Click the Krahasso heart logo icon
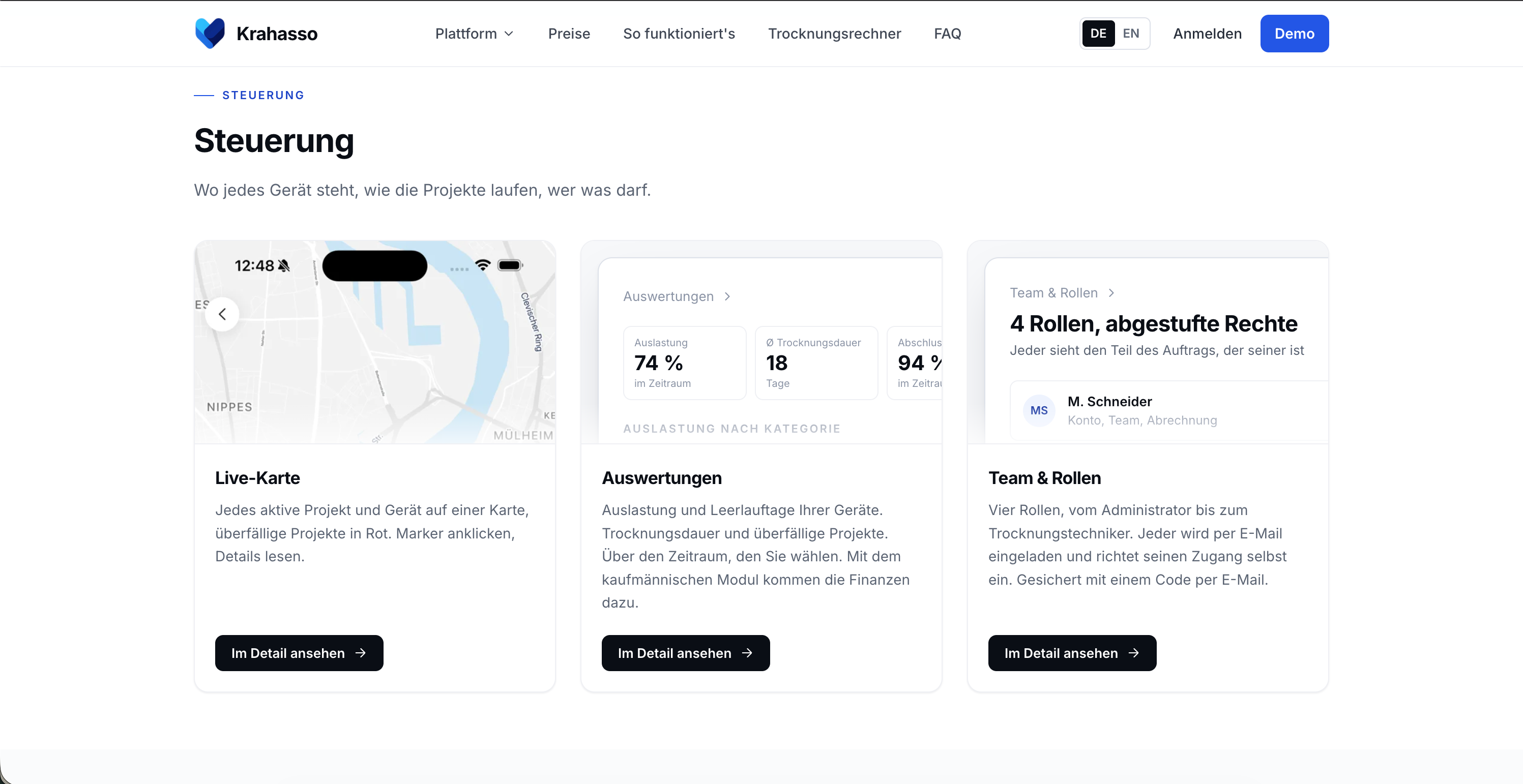 point(210,33)
